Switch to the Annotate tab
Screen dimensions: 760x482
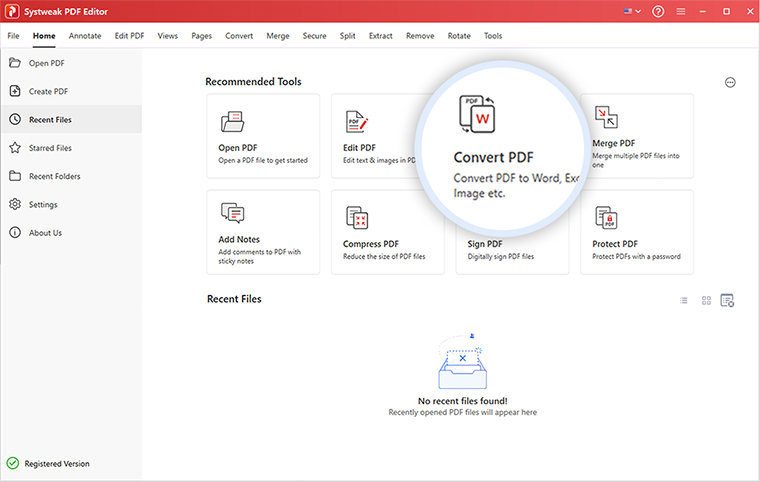tap(85, 36)
